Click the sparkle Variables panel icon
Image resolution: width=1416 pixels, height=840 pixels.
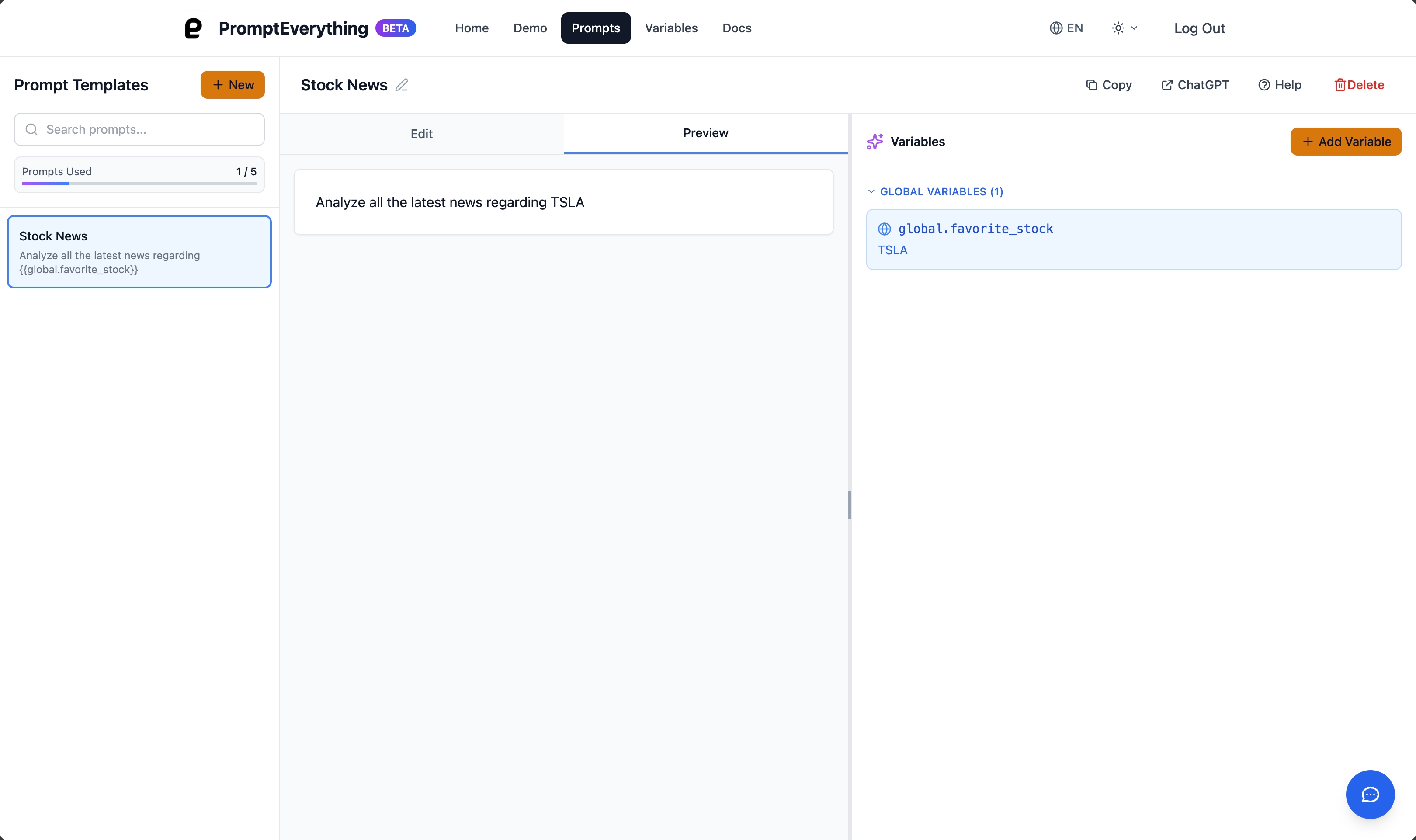coord(875,142)
